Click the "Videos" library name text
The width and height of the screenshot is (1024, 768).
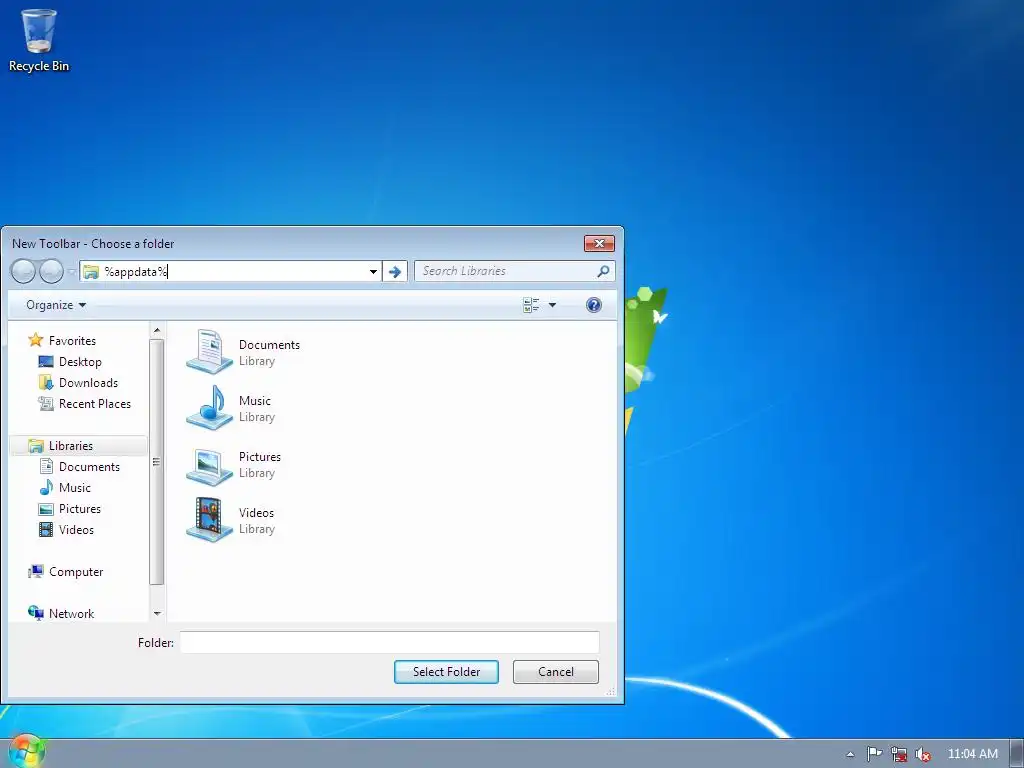256,513
